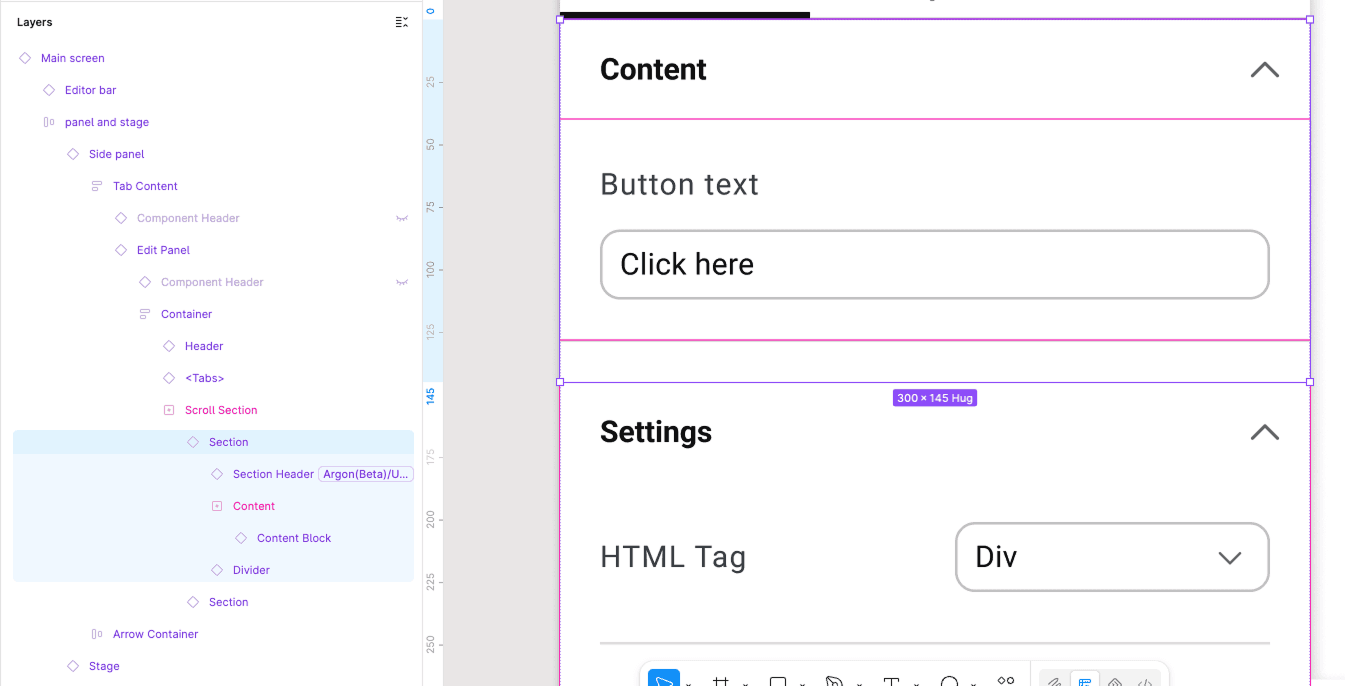Collapse the Content section with its chevron

pyautogui.click(x=1265, y=70)
